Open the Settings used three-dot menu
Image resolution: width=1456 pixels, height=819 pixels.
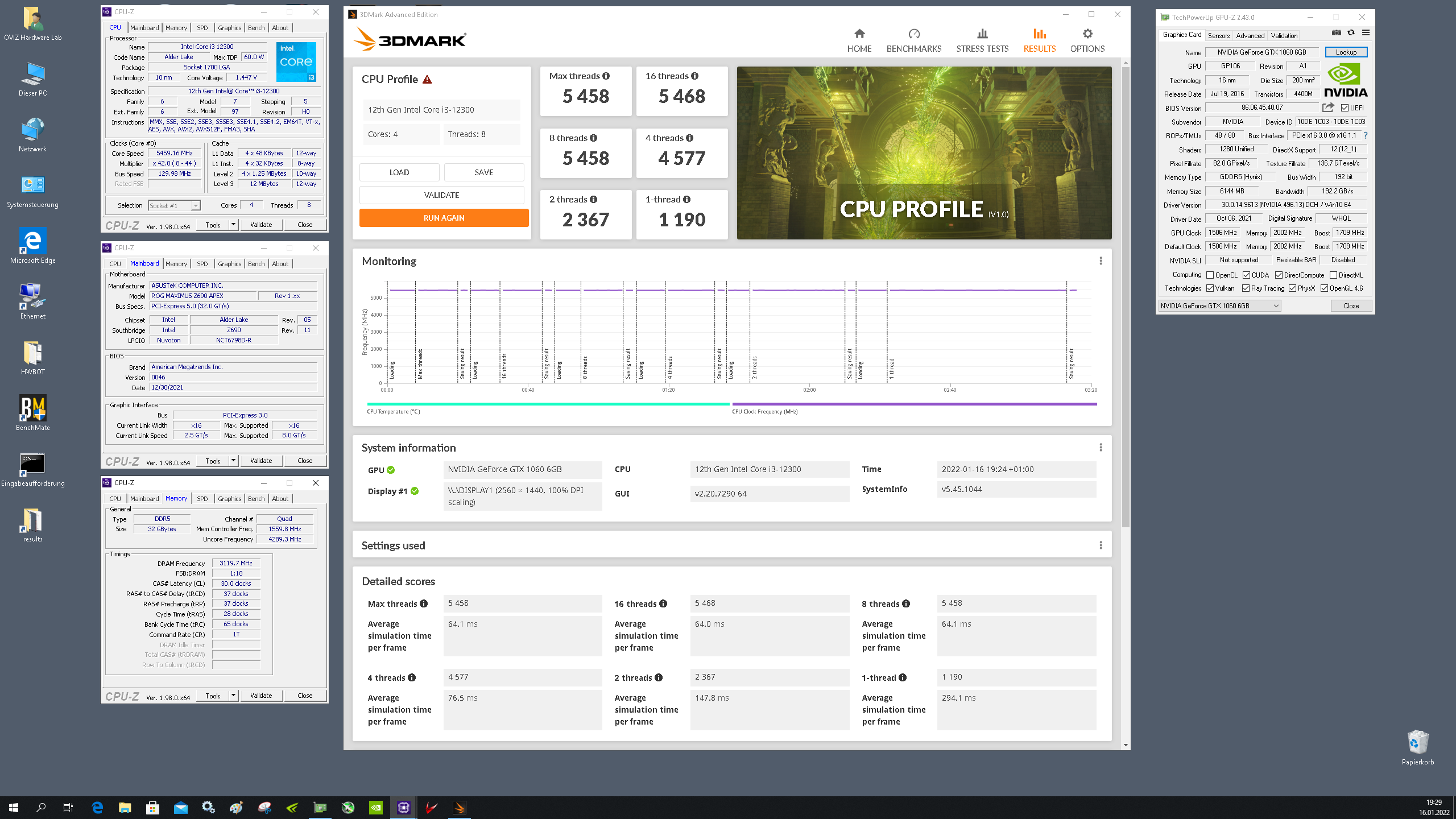click(x=1101, y=545)
